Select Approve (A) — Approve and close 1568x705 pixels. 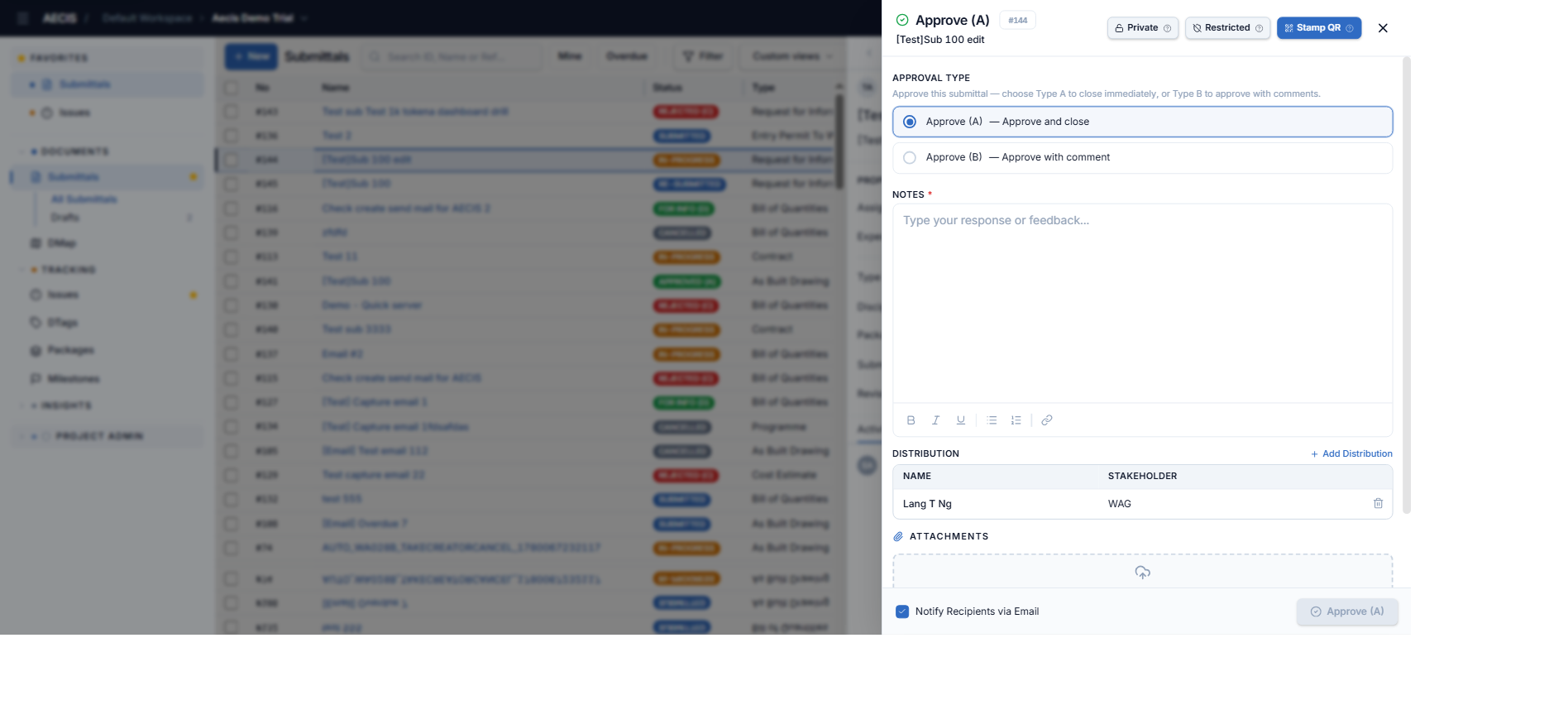[1142, 122]
